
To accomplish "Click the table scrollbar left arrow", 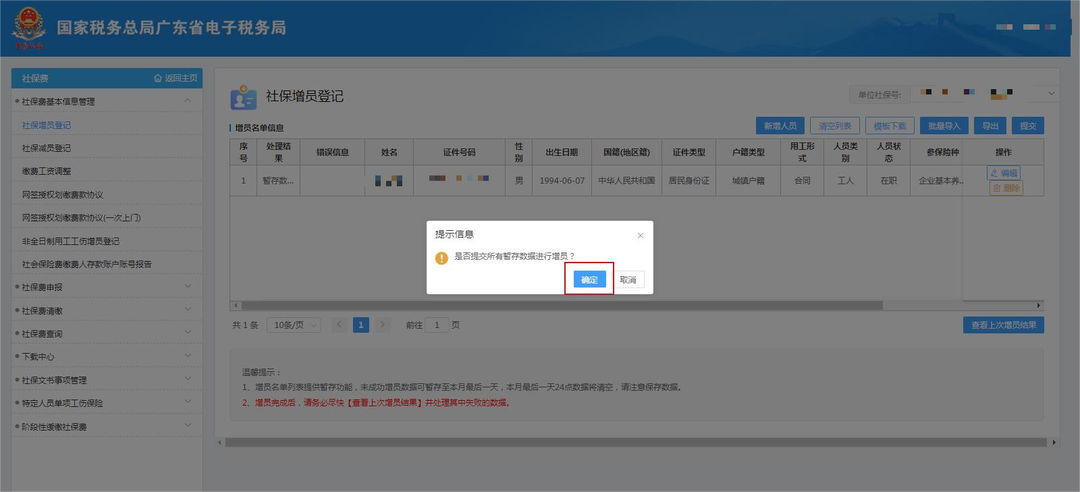I will tap(236, 305).
